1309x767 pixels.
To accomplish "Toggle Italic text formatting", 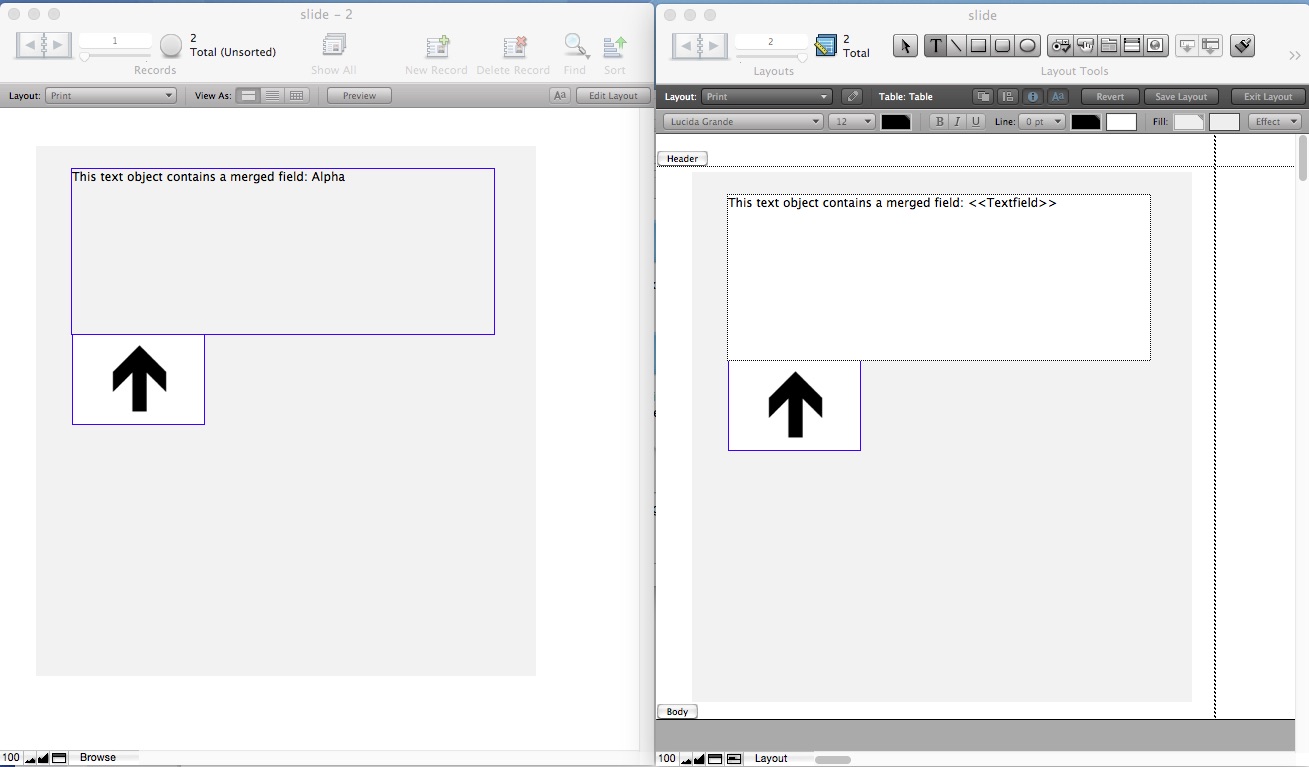I will (957, 122).
